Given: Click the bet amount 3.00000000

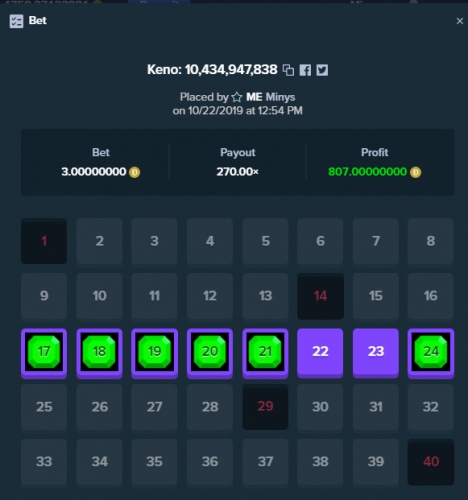Looking at the screenshot, I should coord(94,172).
